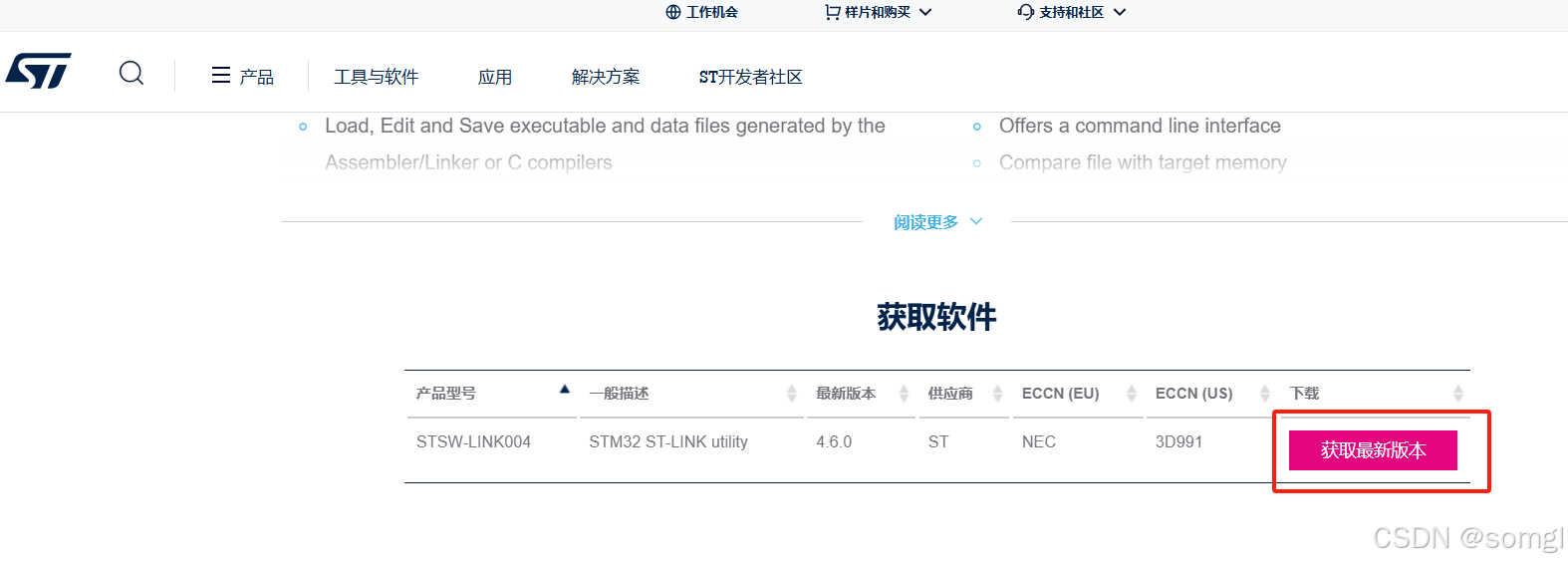Click the STM32 ST-LINK utility cell
This screenshot has height=565, width=1568.
coord(668,441)
